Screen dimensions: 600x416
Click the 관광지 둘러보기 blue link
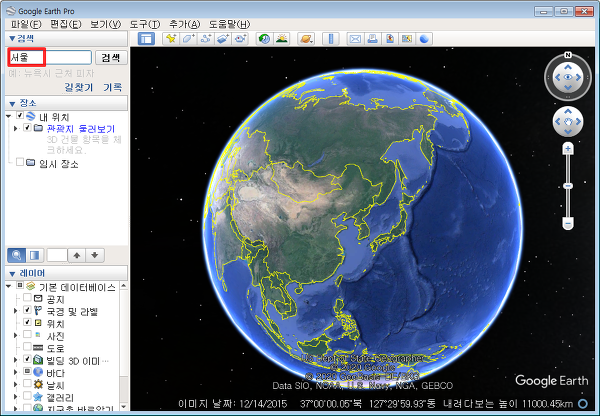[81, 129]
